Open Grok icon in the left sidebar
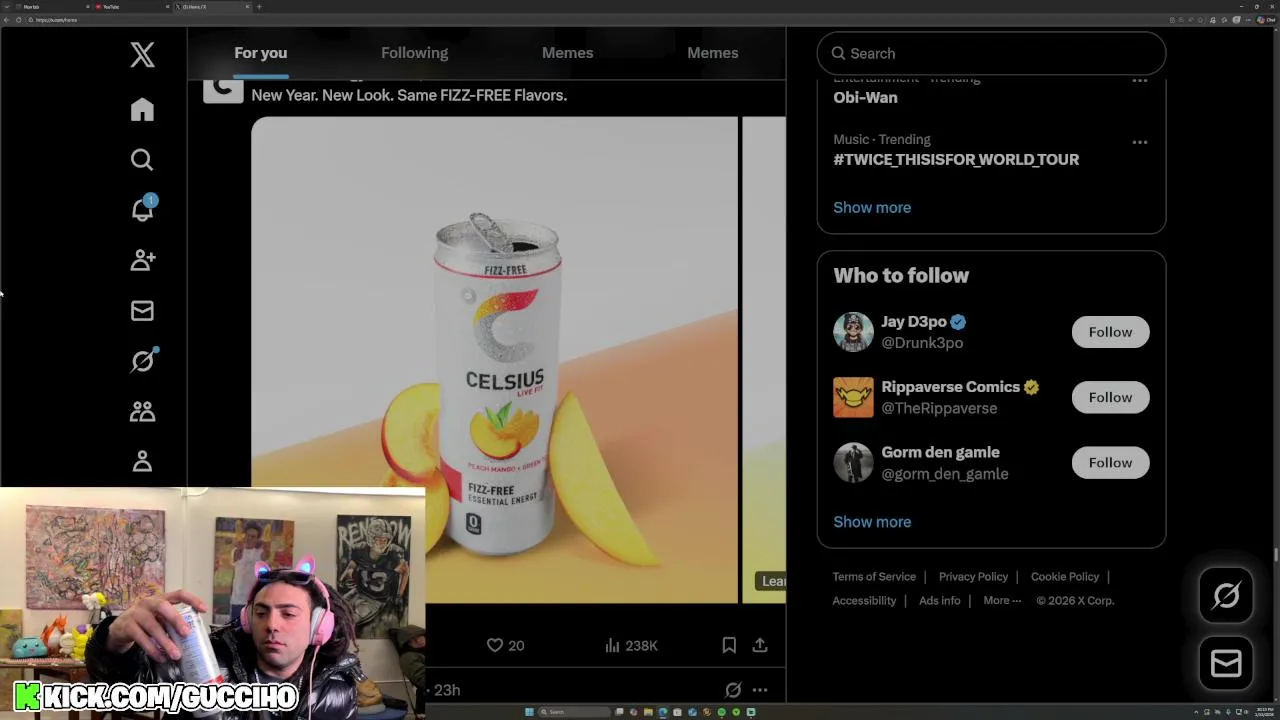This screenshot has width=1280, height=720. tap(142, 361)
